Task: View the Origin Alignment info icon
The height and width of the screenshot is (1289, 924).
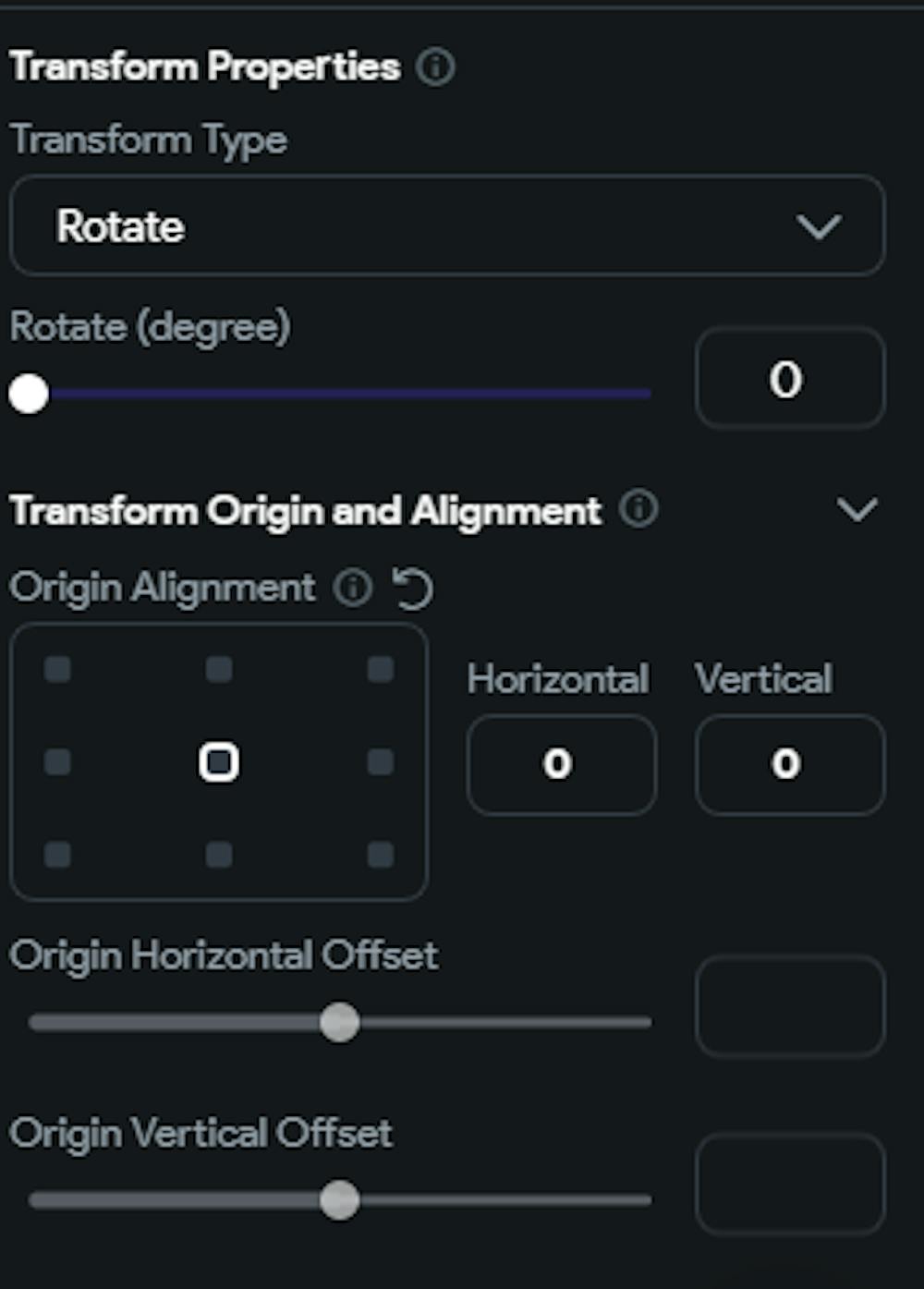Action: tap(351, 587)
